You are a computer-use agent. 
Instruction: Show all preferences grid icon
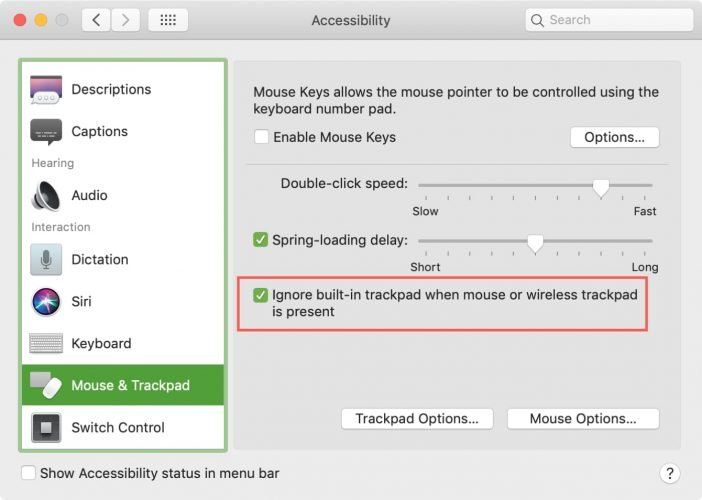pyautogui.click(x=168, y=20)
